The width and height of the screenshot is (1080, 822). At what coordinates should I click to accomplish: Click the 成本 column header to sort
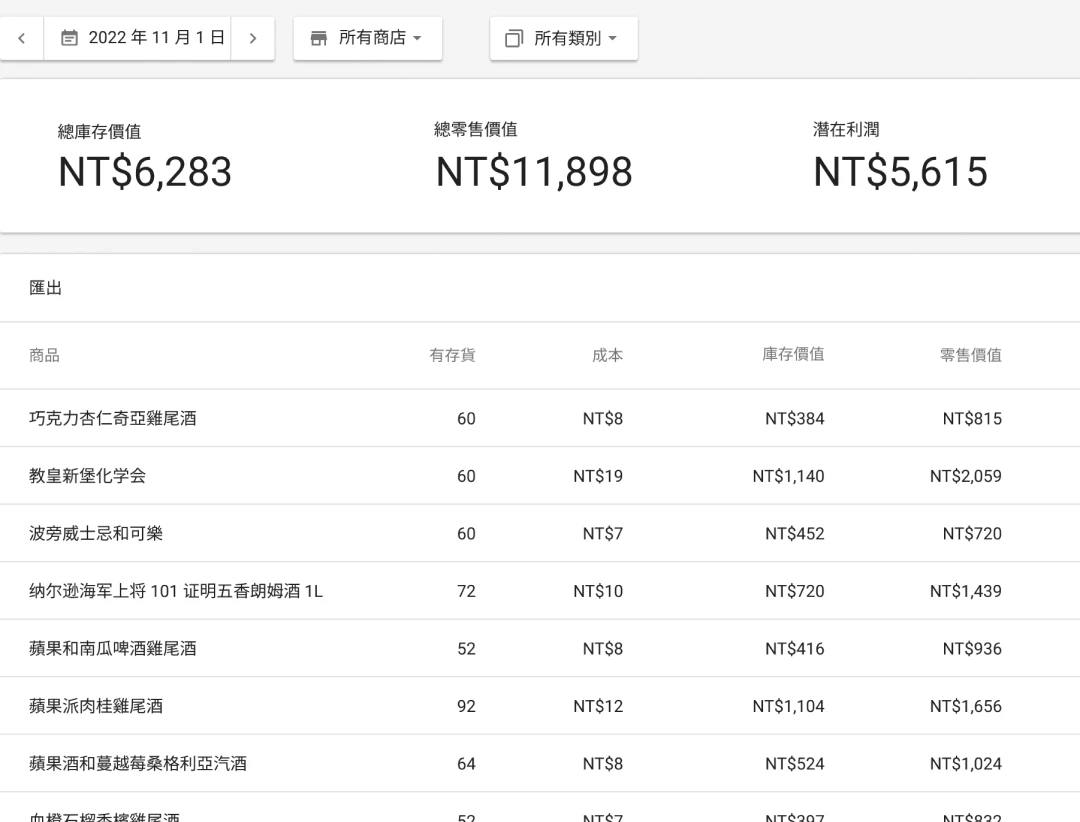(607, 355)
